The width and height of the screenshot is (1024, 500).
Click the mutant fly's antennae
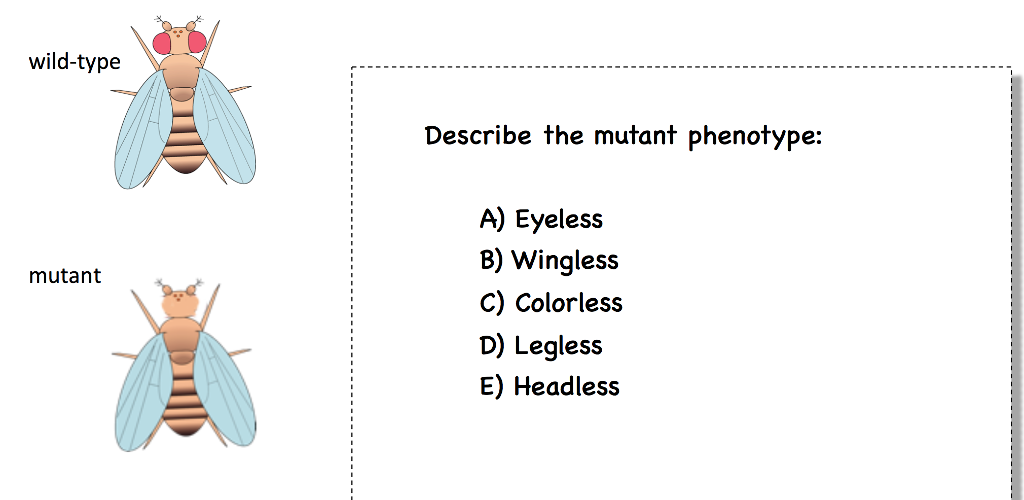(181, 285)
